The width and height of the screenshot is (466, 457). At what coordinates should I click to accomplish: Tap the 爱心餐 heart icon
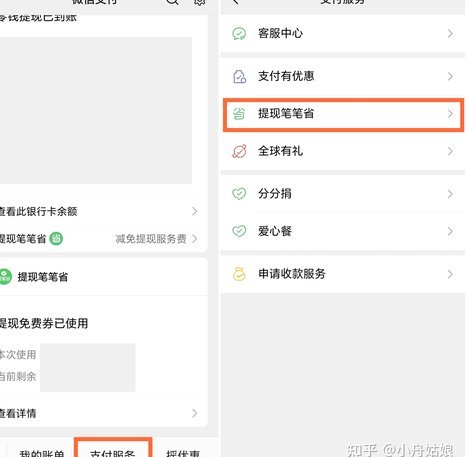click(239, 231)
